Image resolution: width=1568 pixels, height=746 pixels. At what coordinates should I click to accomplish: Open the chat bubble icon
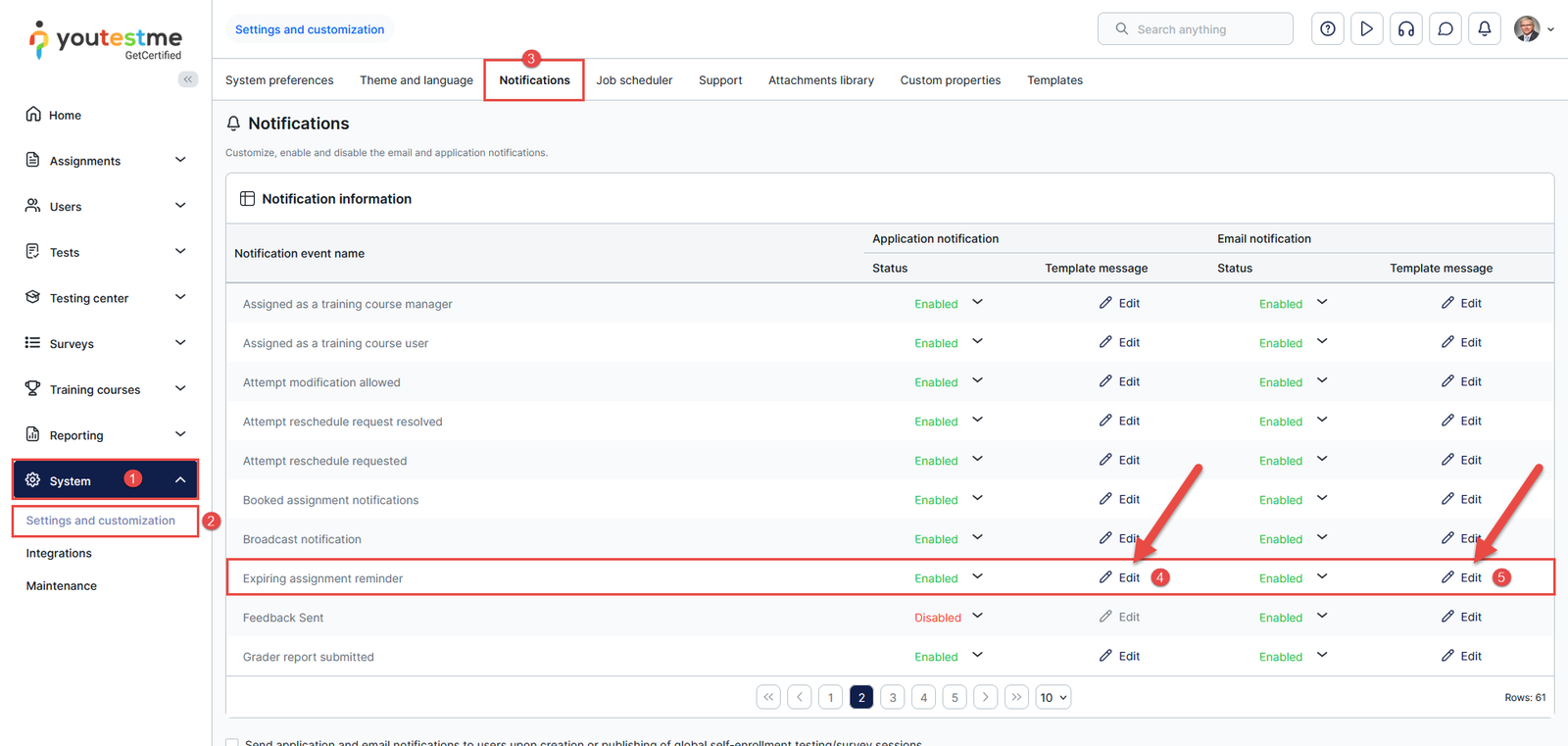(x=1445, y=29)
